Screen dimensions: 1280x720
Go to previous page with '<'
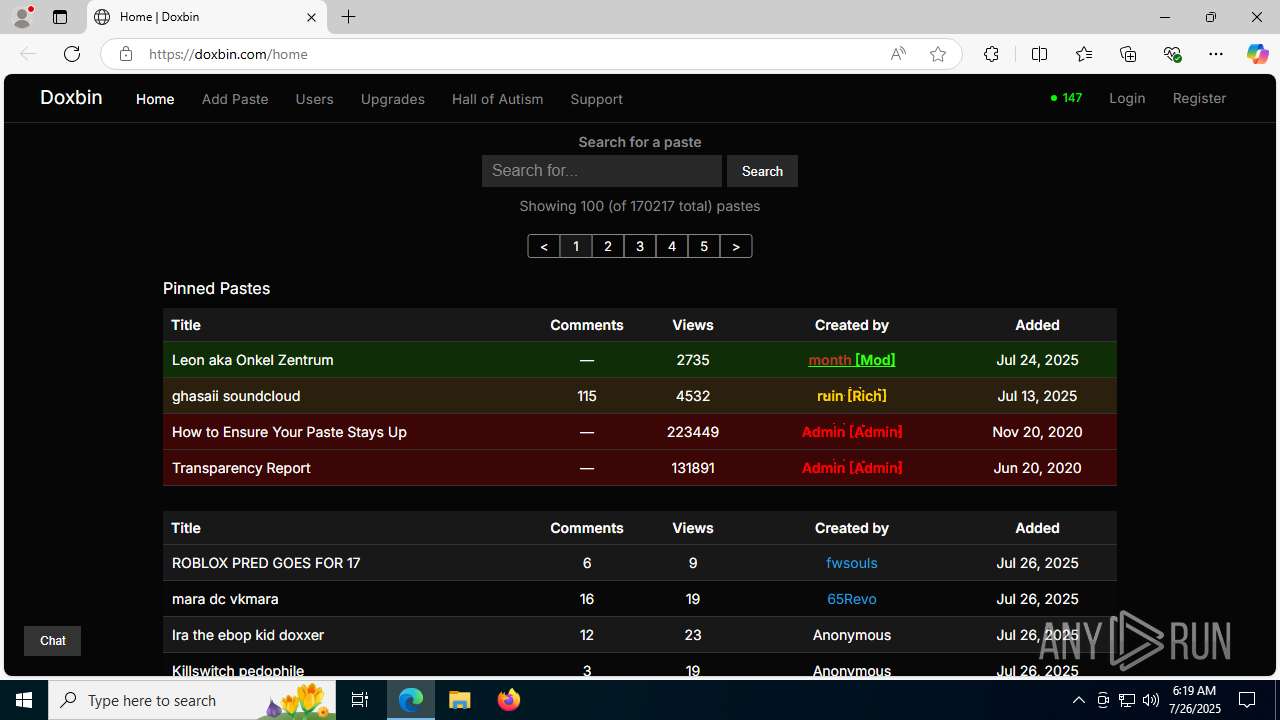click(x=544, y=246)
